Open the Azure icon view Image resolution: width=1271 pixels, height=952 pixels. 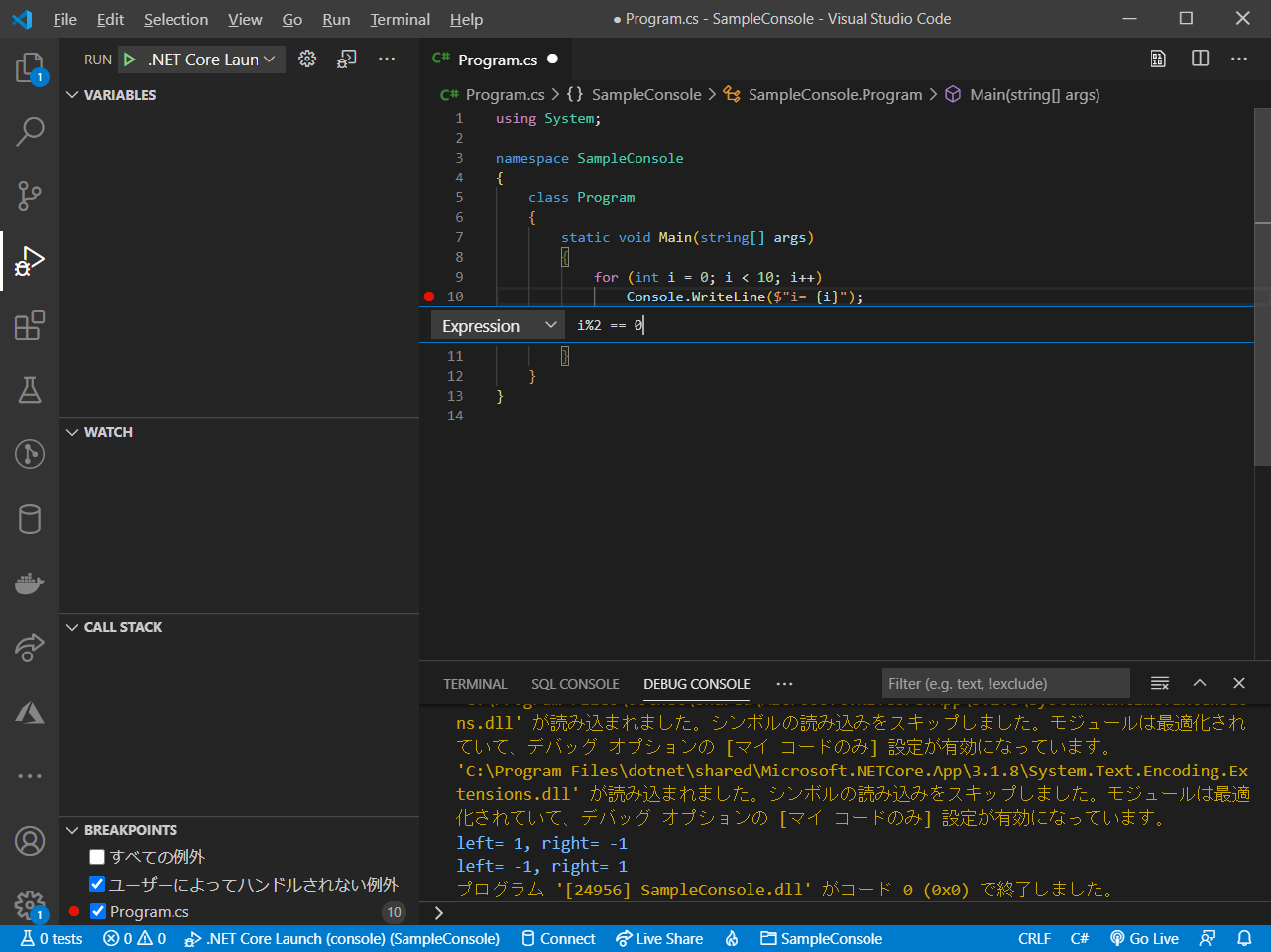(x=30, y=712)
